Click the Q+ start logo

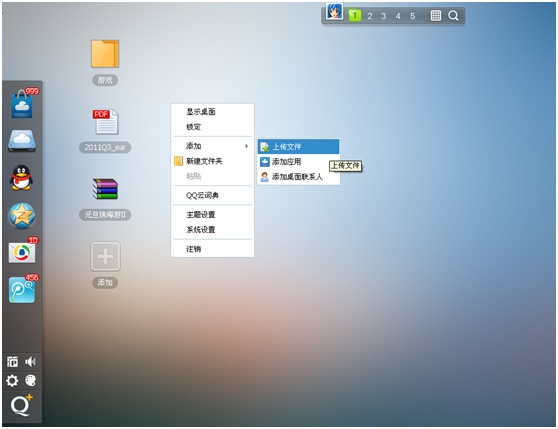(x=21, y=406)
